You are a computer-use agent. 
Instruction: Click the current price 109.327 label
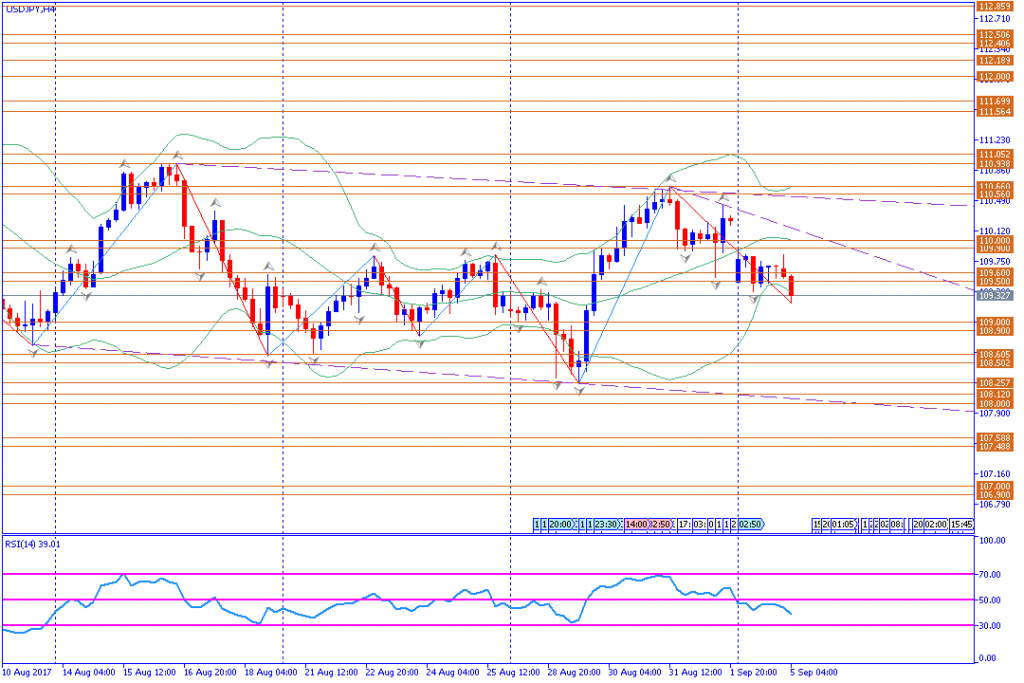pyautogui.click(x=994, y=296)
